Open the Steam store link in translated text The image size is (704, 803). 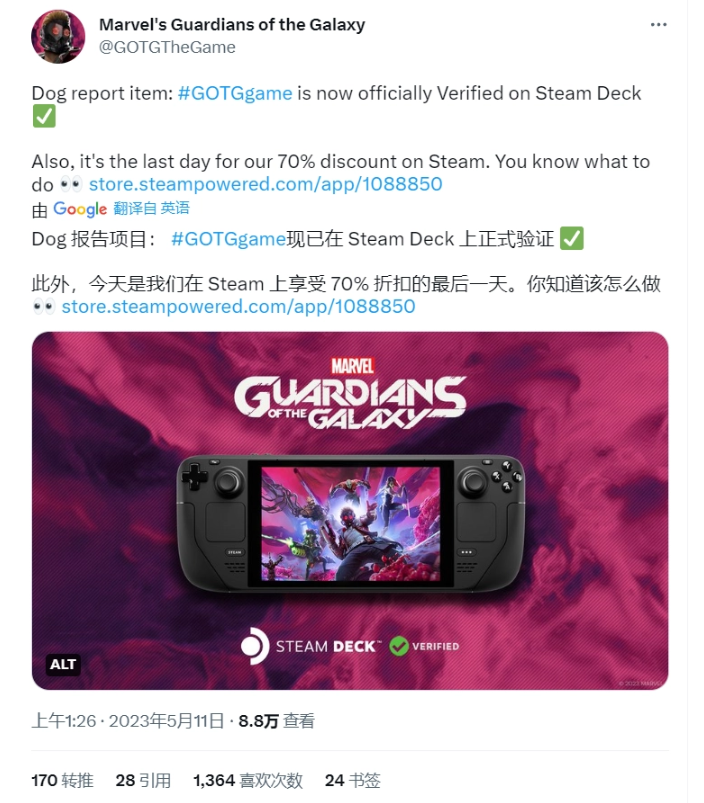click(x=239, y=306)
